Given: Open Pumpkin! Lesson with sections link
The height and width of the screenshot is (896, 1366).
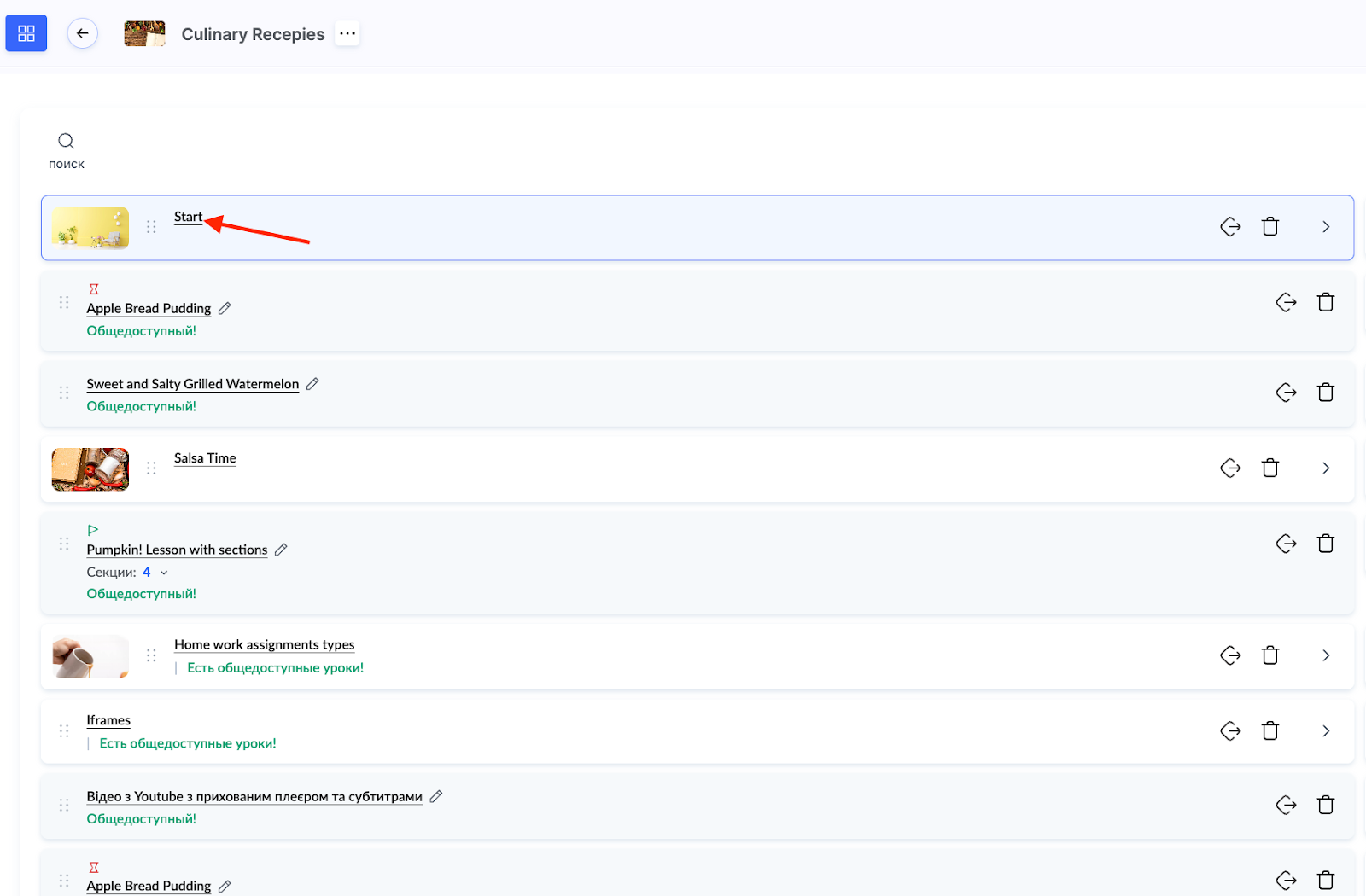Looking at the screenshot, I should [177, 550].
